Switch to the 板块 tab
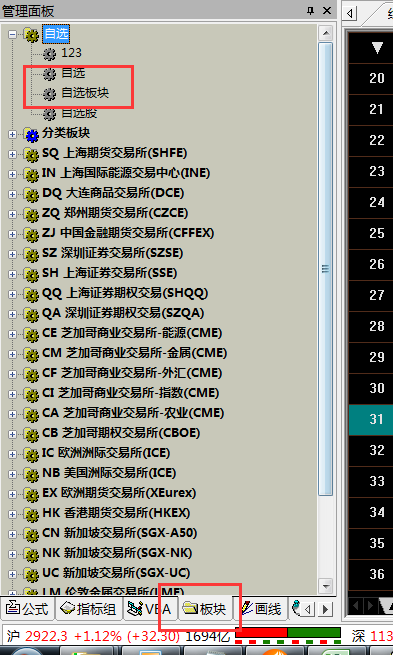393x655 pixels. [x=205, y=609]
